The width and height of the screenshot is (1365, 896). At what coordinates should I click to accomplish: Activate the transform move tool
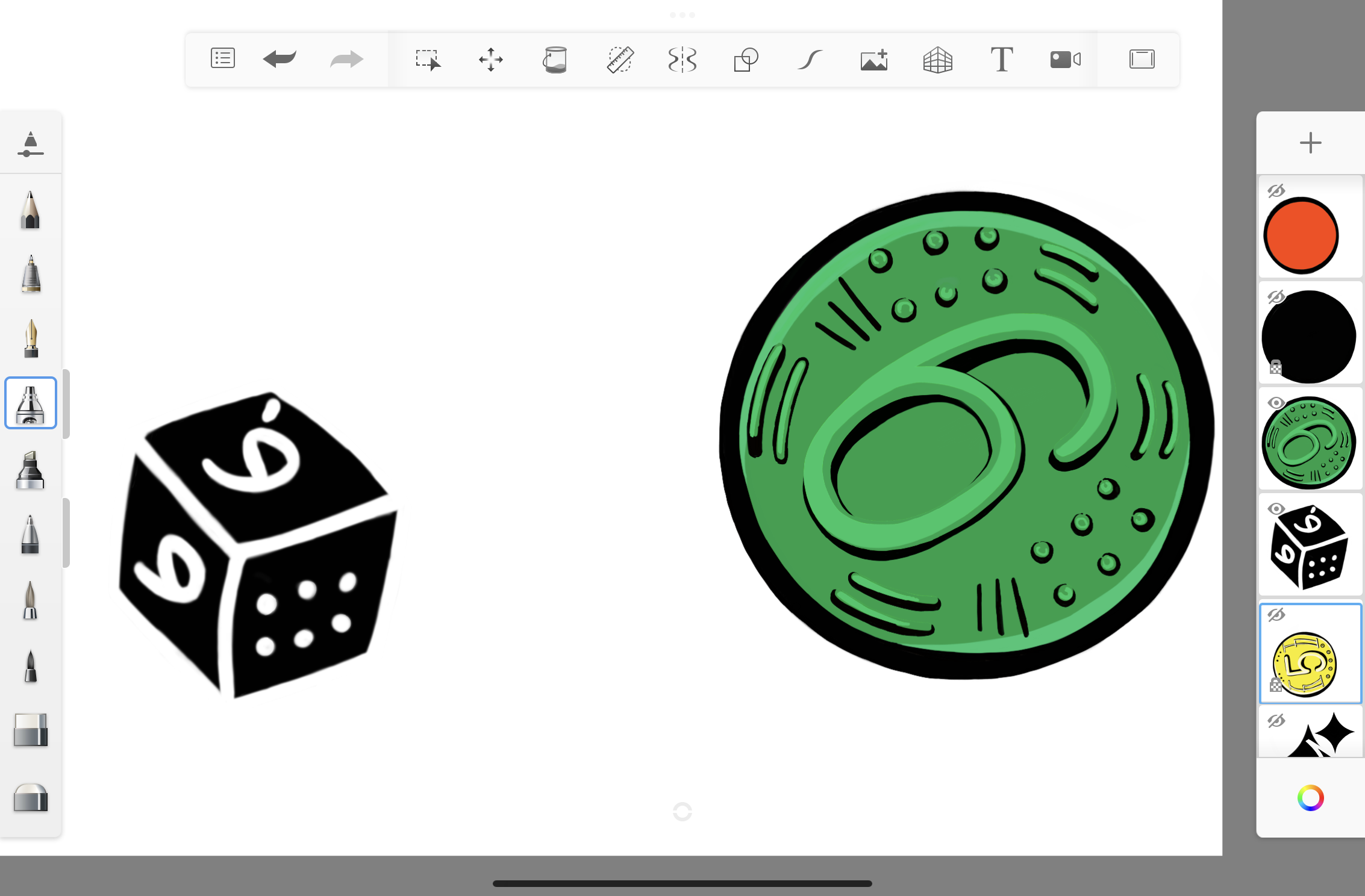[491, 60]
